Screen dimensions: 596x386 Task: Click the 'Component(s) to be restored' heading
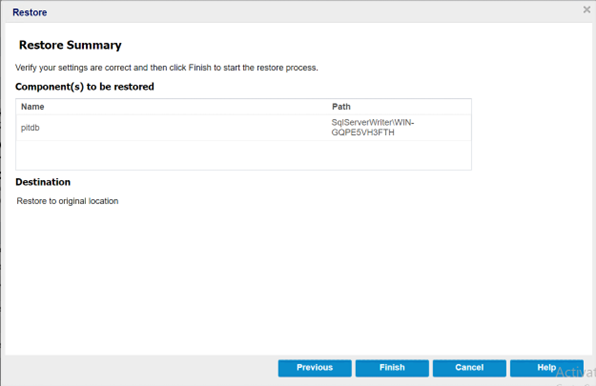point(85,87)
